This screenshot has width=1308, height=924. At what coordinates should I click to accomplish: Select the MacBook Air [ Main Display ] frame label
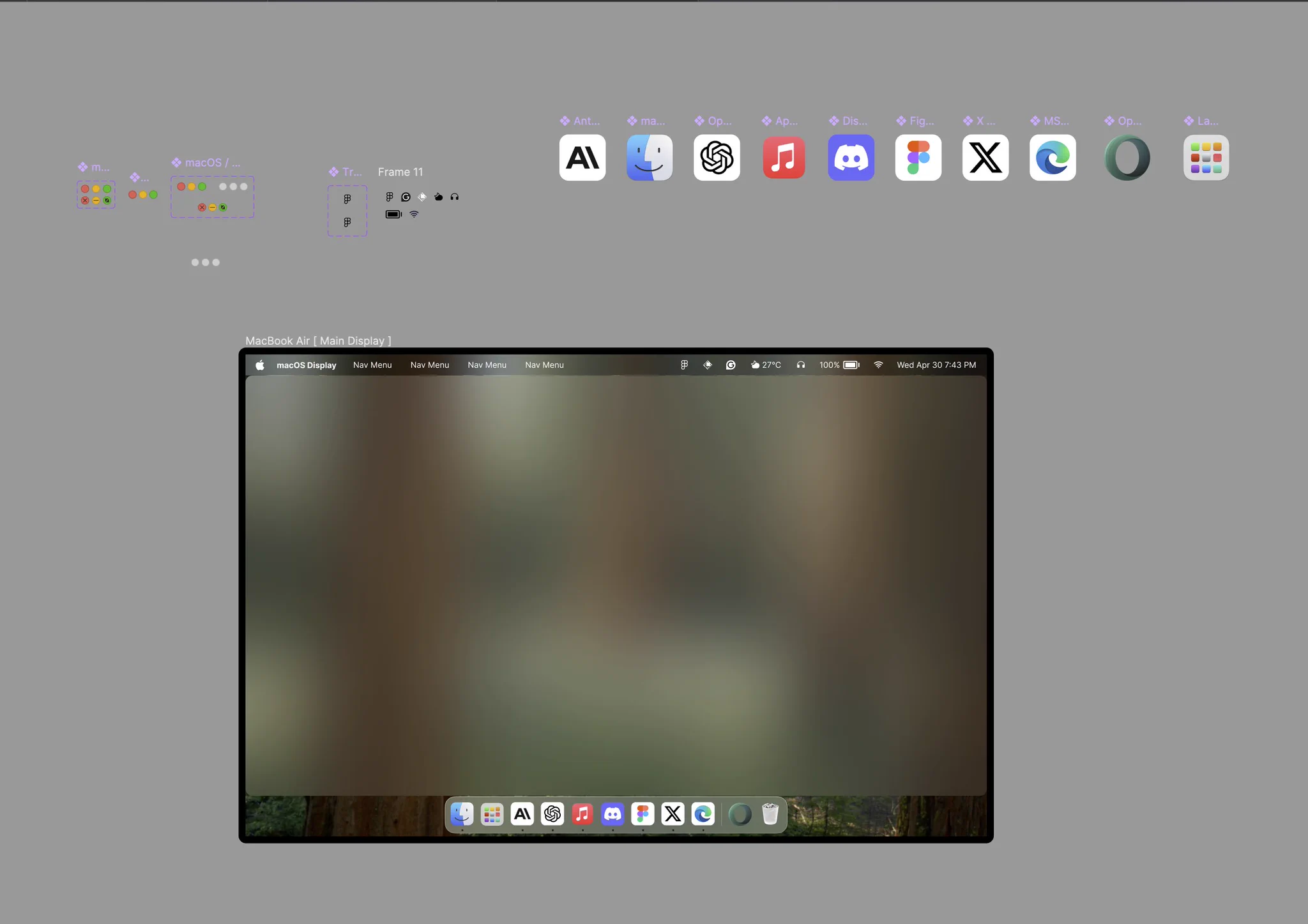[x=318, y=341]
